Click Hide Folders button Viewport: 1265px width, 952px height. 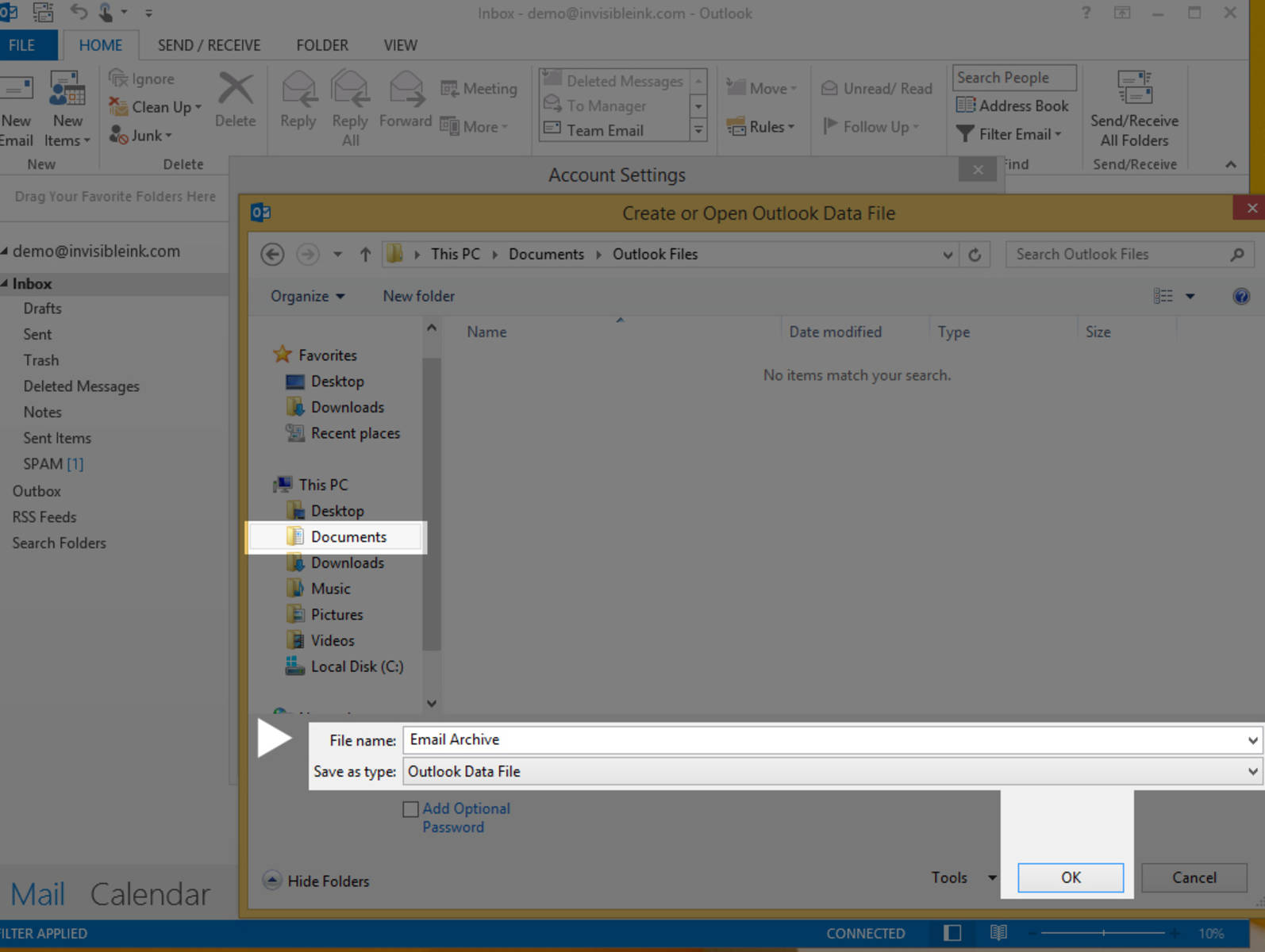(317, 881)
